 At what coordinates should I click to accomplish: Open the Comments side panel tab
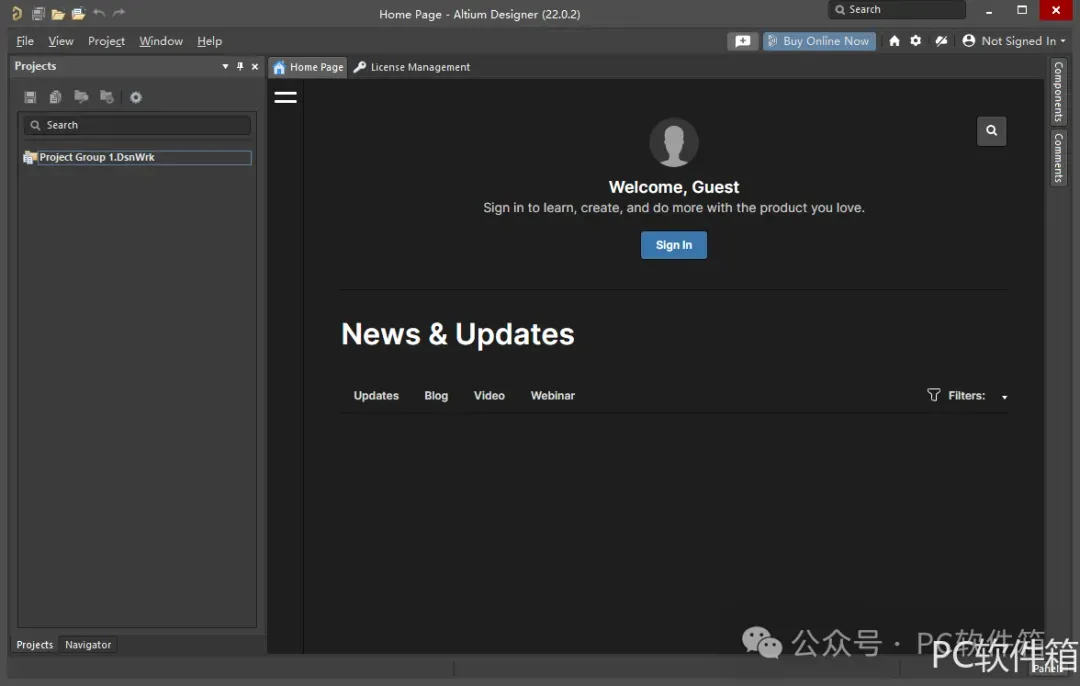pyautogui.click(x=1058, y=158)
